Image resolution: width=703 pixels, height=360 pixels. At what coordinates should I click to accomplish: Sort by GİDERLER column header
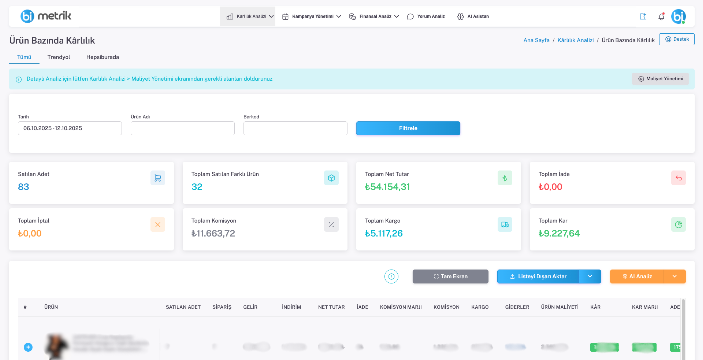(517, 307)
